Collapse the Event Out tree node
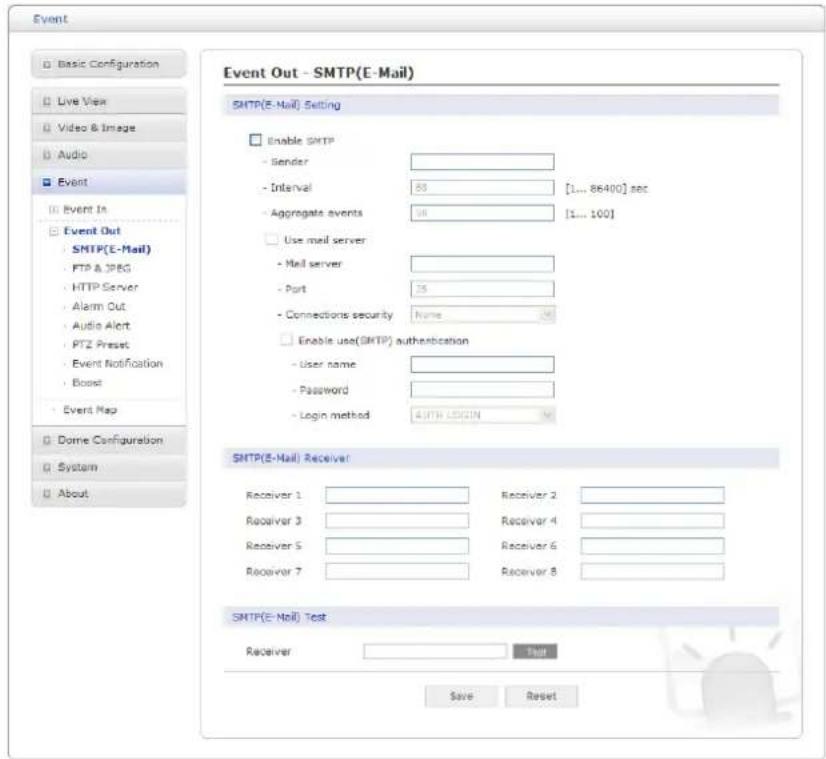 click(53, 231)
